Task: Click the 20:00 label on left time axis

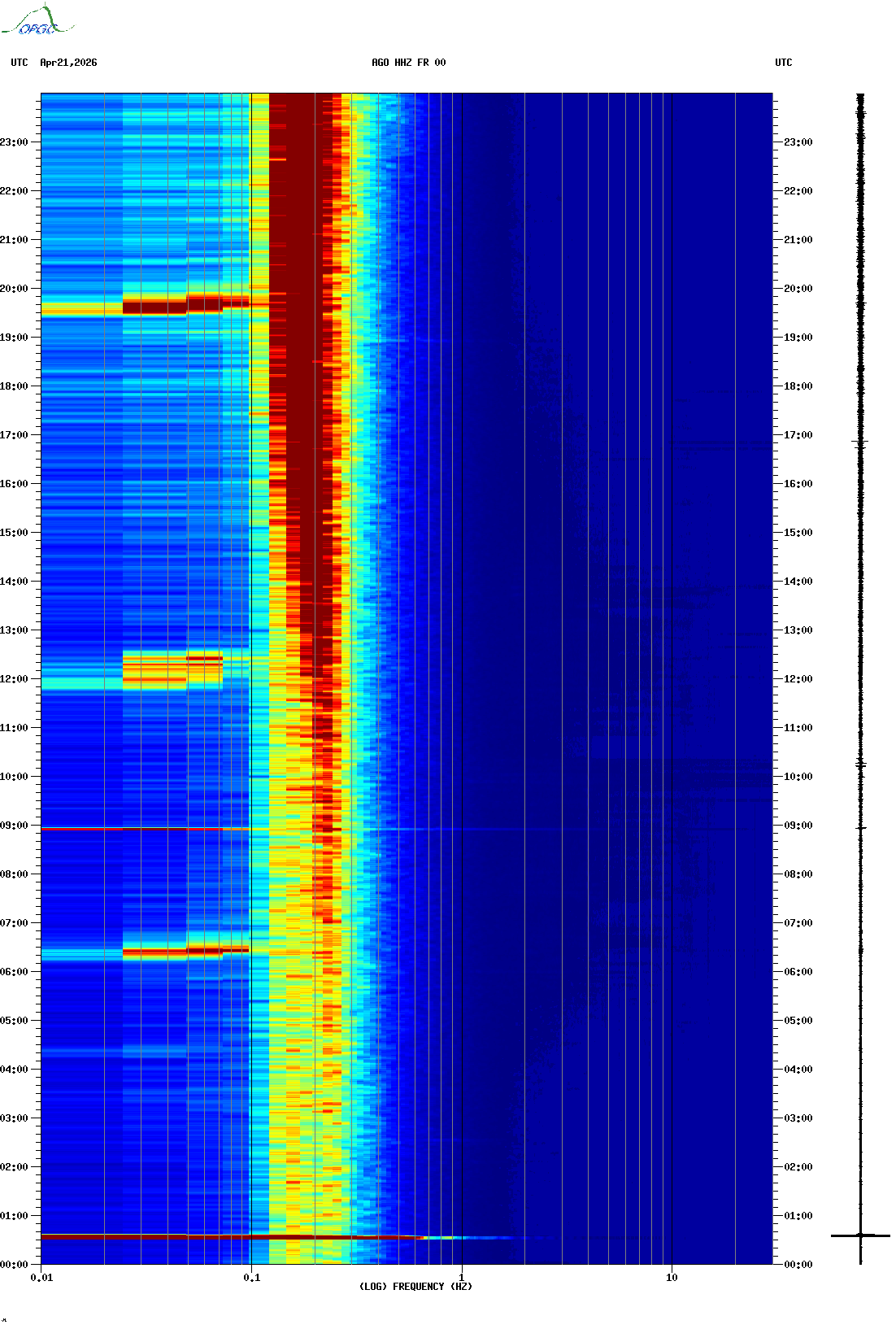Action: coord(15,289)
